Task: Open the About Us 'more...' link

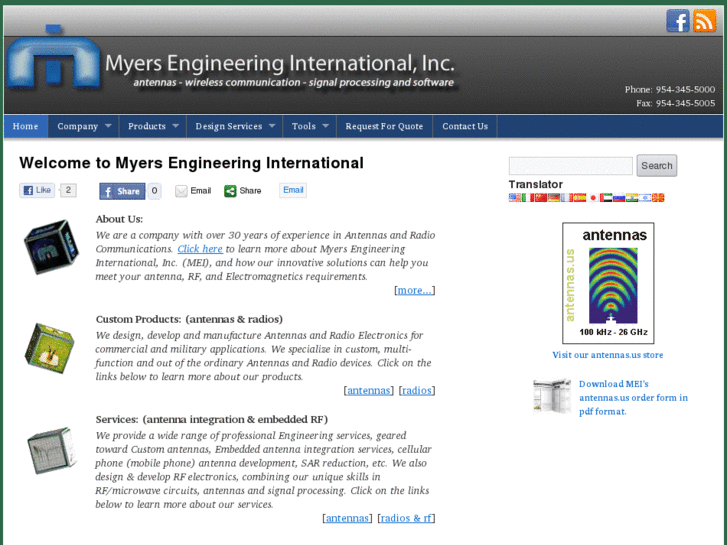Action: click(415, 290)
